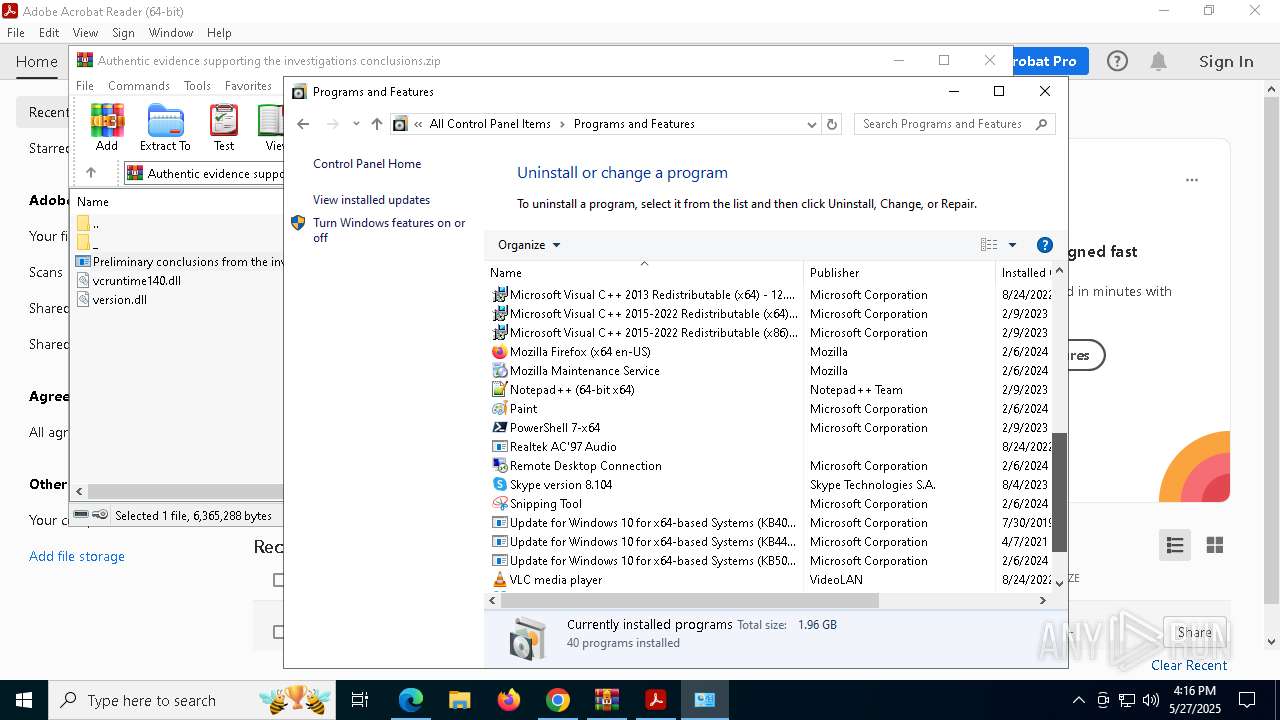Select version.dll in WinRAR file list
Screen dimensions: 1280x720
(119, 300)
